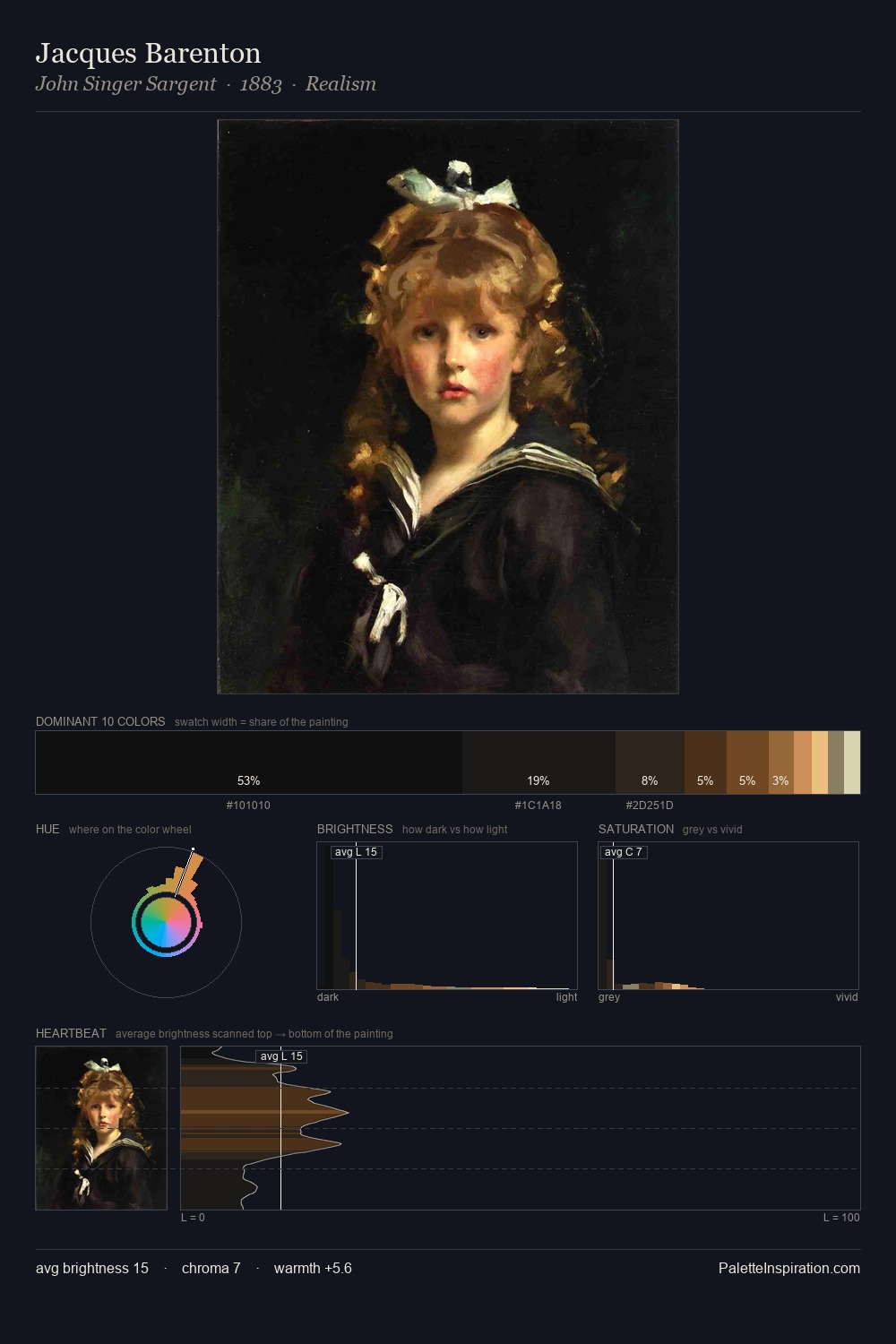Click the 'vivid' saturation axis label

tap(847, 997)
